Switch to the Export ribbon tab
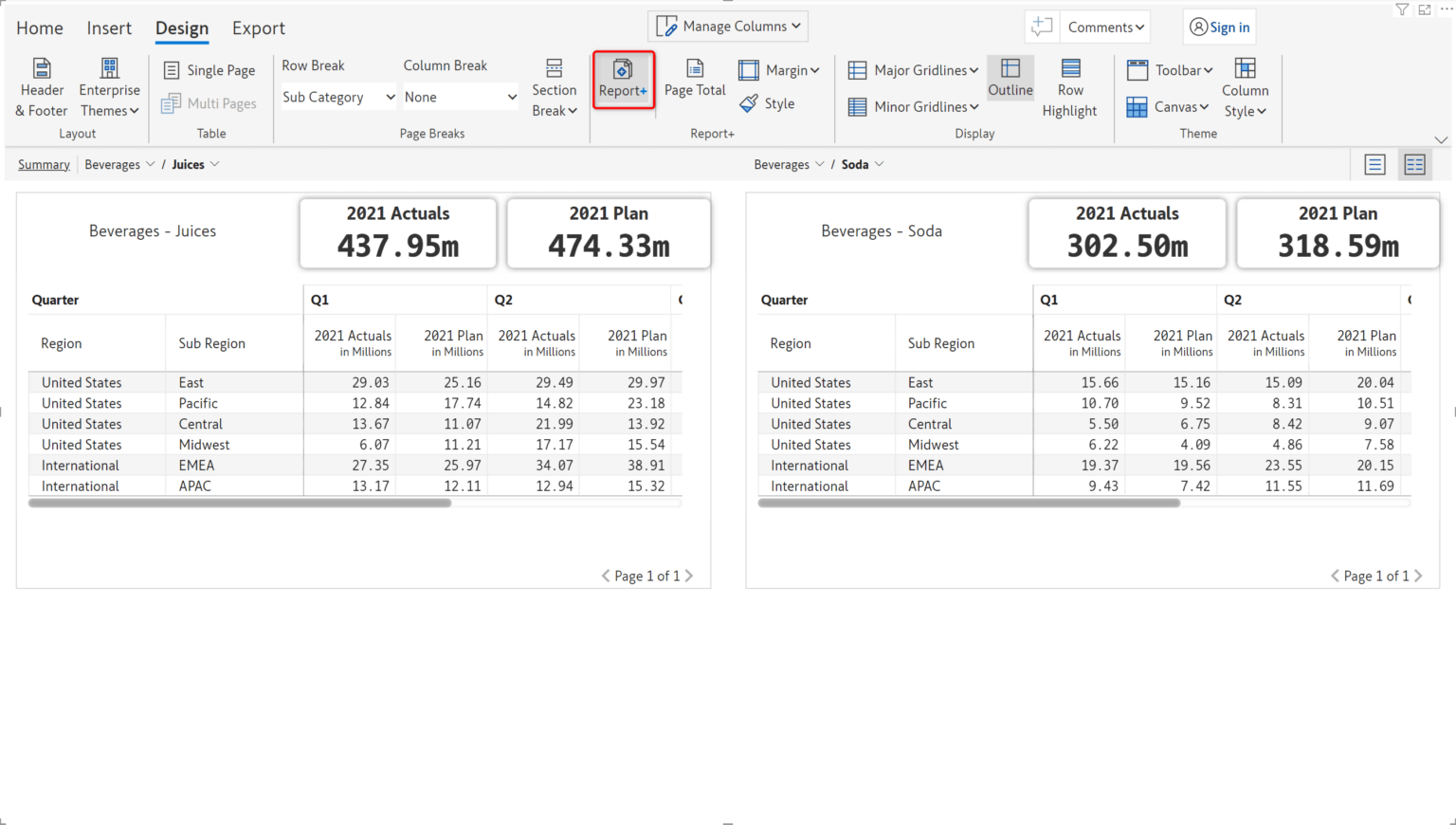Image resolution: width=1456 pixels, height=825 pixels. [x=258, y=28]
